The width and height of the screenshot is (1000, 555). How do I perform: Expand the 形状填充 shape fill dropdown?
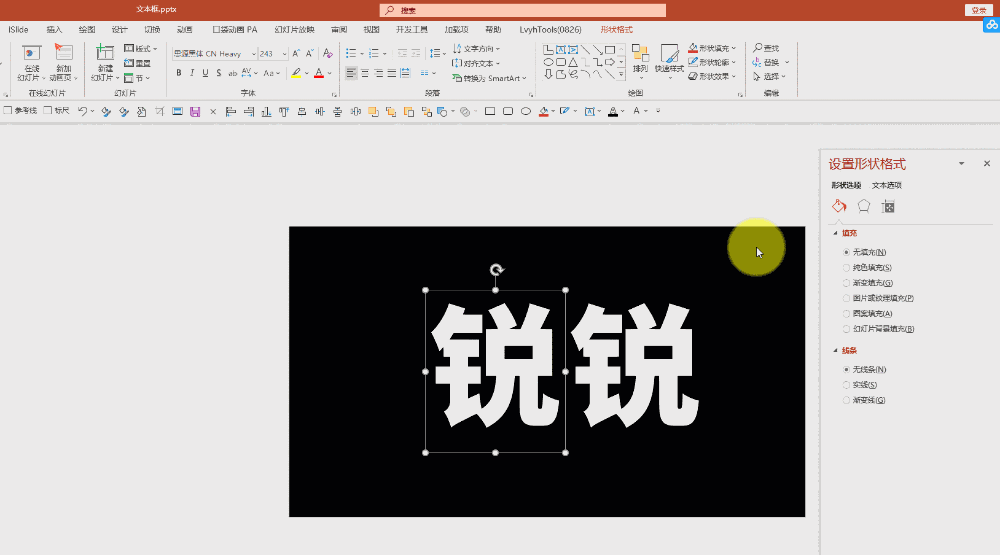734,48
